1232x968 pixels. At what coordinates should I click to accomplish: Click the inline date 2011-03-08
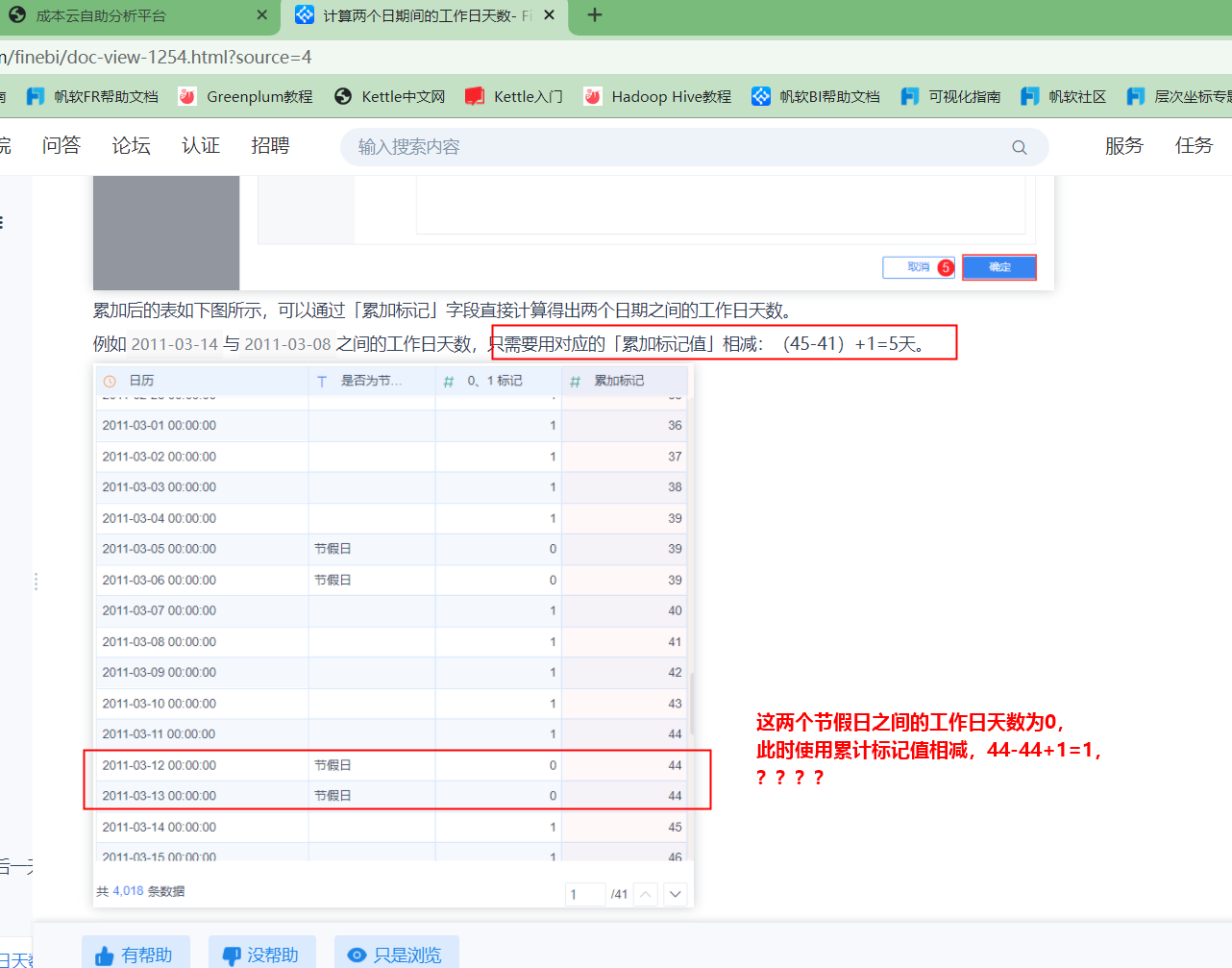point(287,344)
